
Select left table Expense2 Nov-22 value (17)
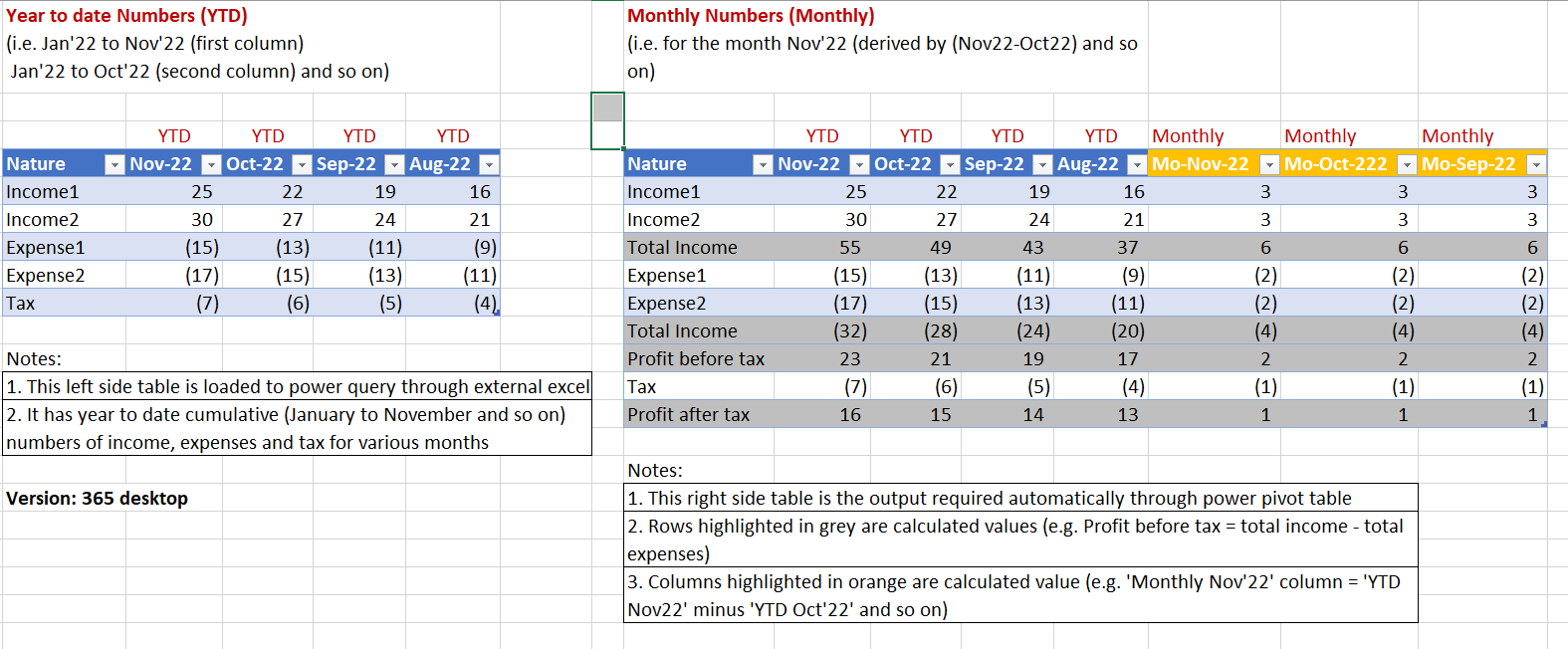(202, 276)
